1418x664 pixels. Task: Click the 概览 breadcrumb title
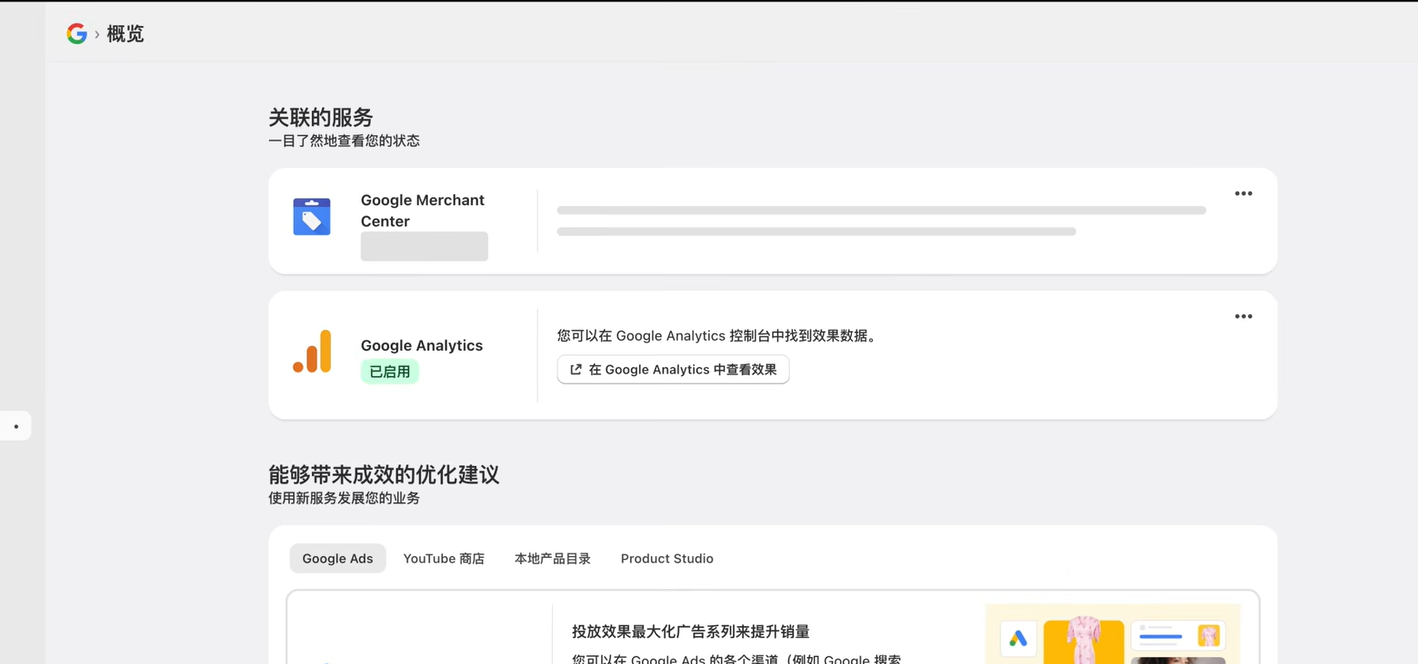[x=125, y=34]
